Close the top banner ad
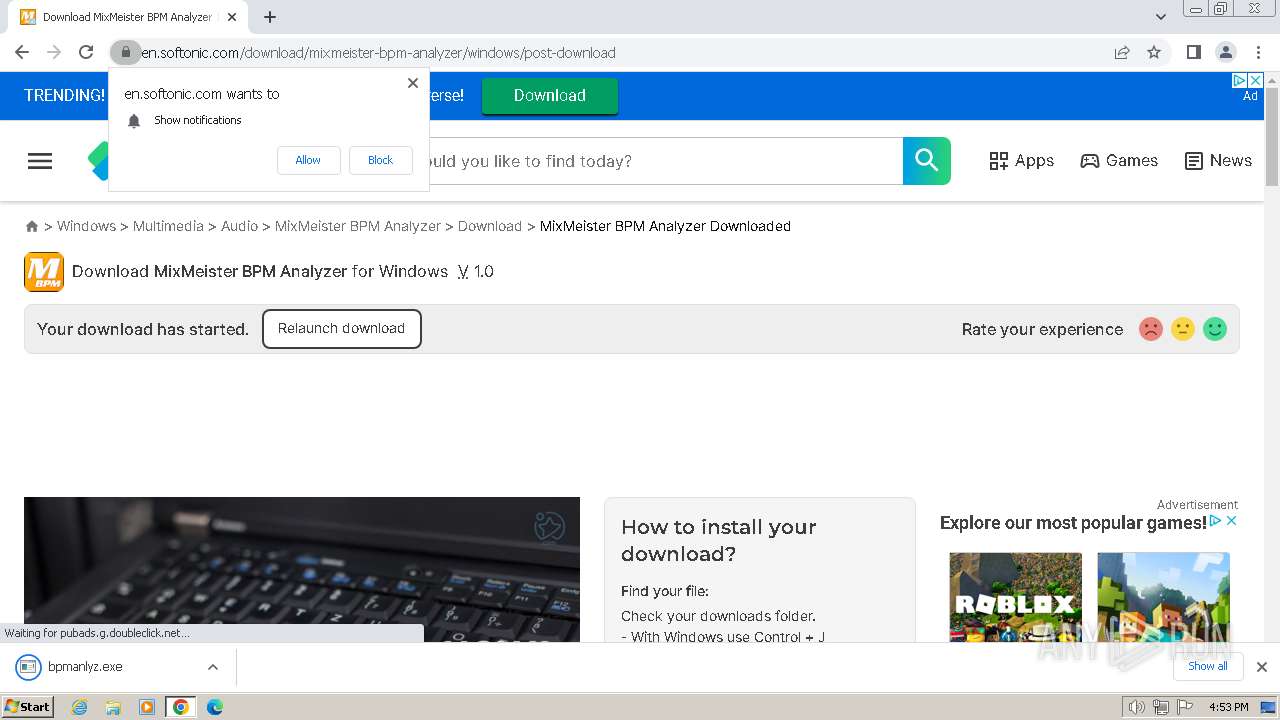 pyautogui.click(x=1256, y=80)
